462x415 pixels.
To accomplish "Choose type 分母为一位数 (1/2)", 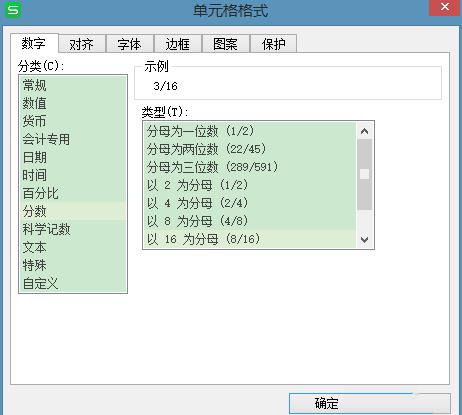I will click(250, 131).
